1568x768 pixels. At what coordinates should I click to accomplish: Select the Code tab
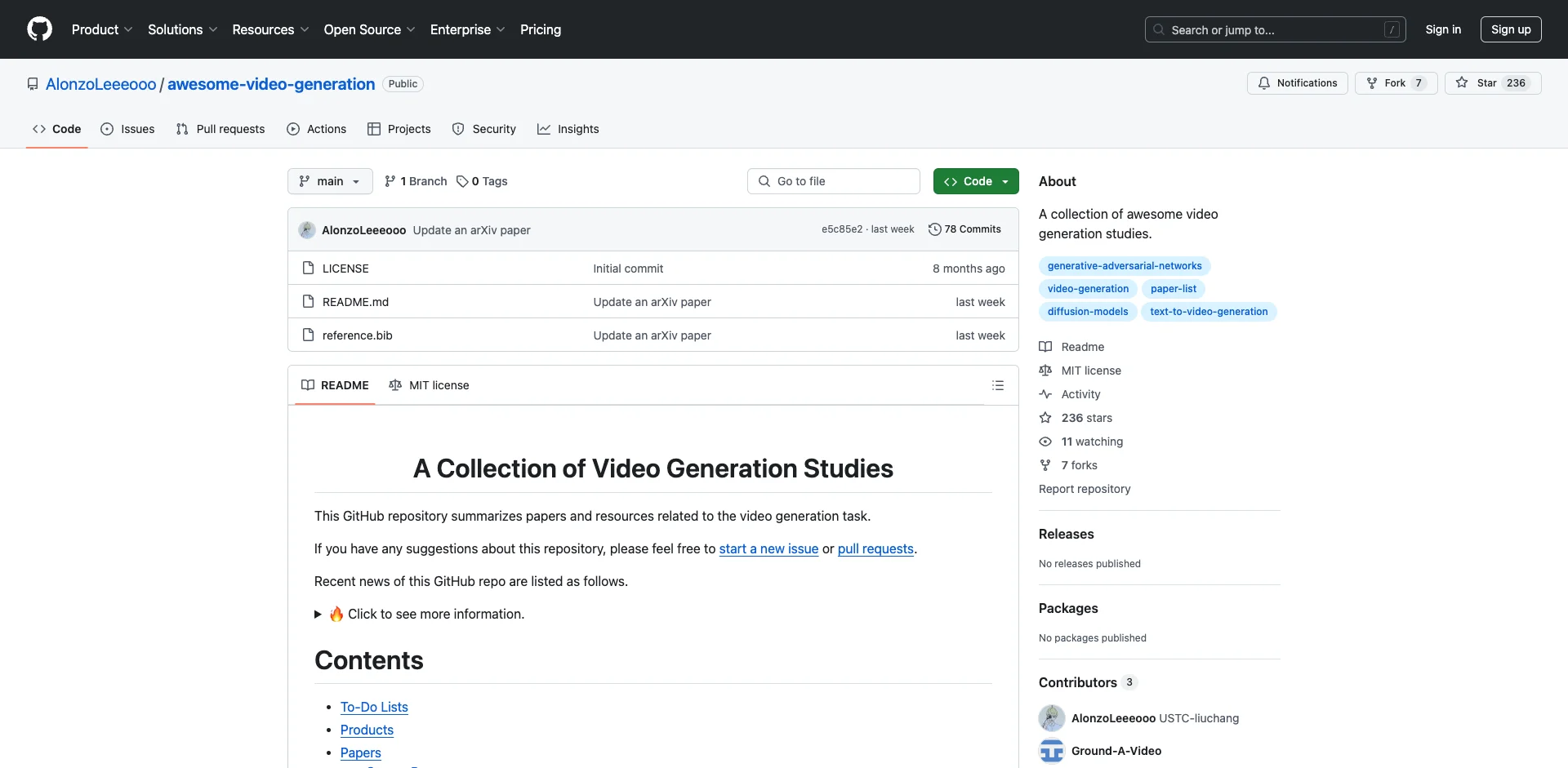tap(57, 129)
